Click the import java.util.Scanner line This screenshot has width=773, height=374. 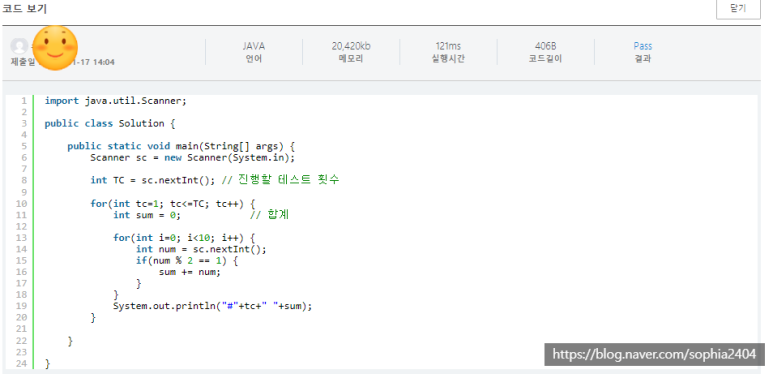[x=116, y=101]
